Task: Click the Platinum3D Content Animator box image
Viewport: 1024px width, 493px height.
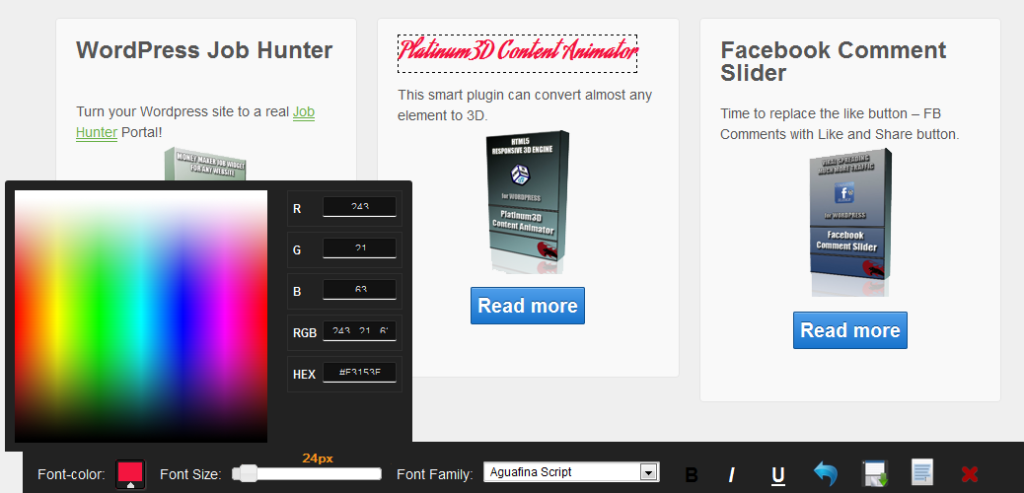Action: click(528, 202)
